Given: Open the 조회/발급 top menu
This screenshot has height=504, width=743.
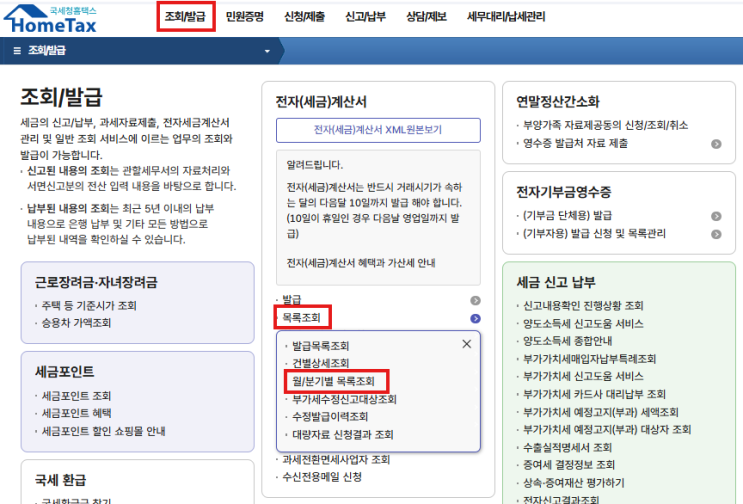Looking at the screenshot, I should coord(185,17).
